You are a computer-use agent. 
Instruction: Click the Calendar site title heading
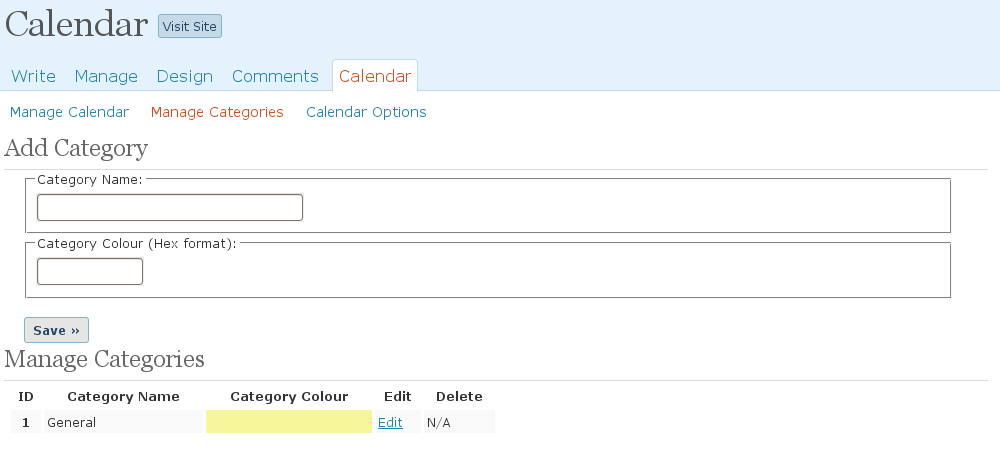[x=76, y=25]
